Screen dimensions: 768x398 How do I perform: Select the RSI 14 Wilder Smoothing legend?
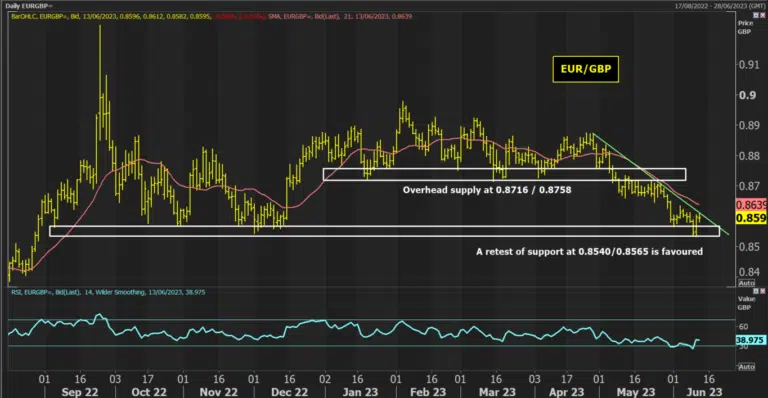click(108, 292)
